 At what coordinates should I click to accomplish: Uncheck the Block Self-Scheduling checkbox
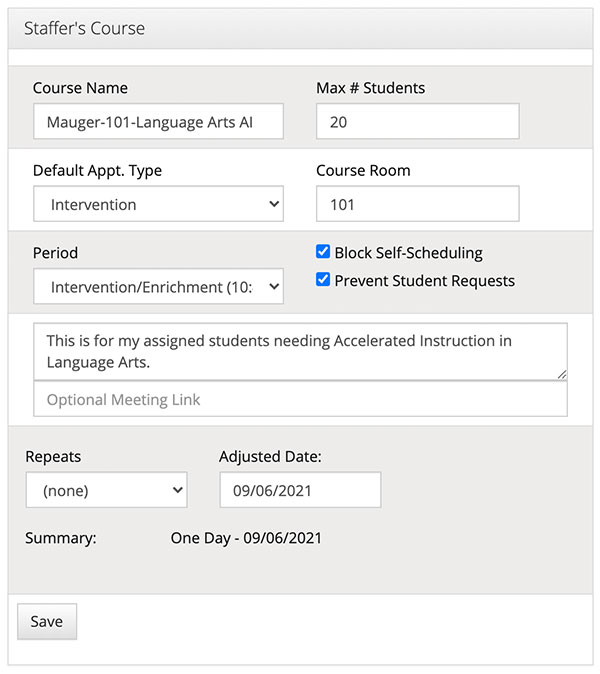coord(323,252)
